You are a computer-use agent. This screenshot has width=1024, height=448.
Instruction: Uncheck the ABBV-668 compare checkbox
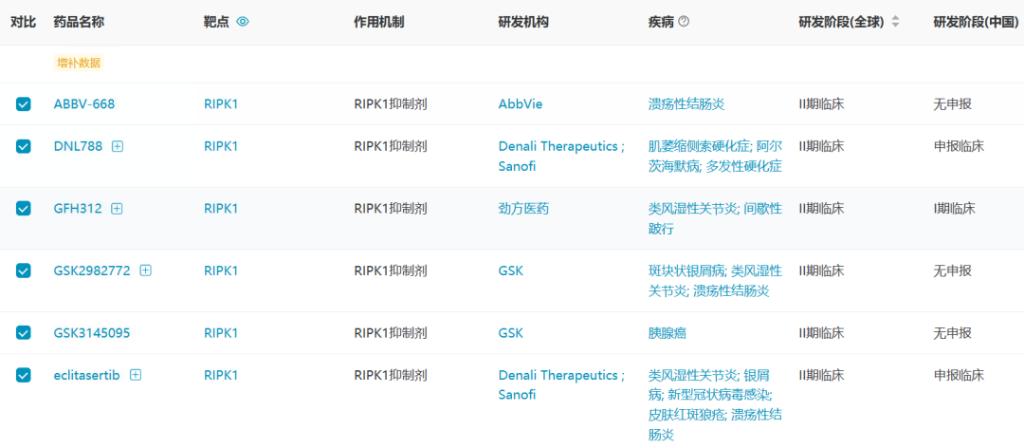[24, 104]
